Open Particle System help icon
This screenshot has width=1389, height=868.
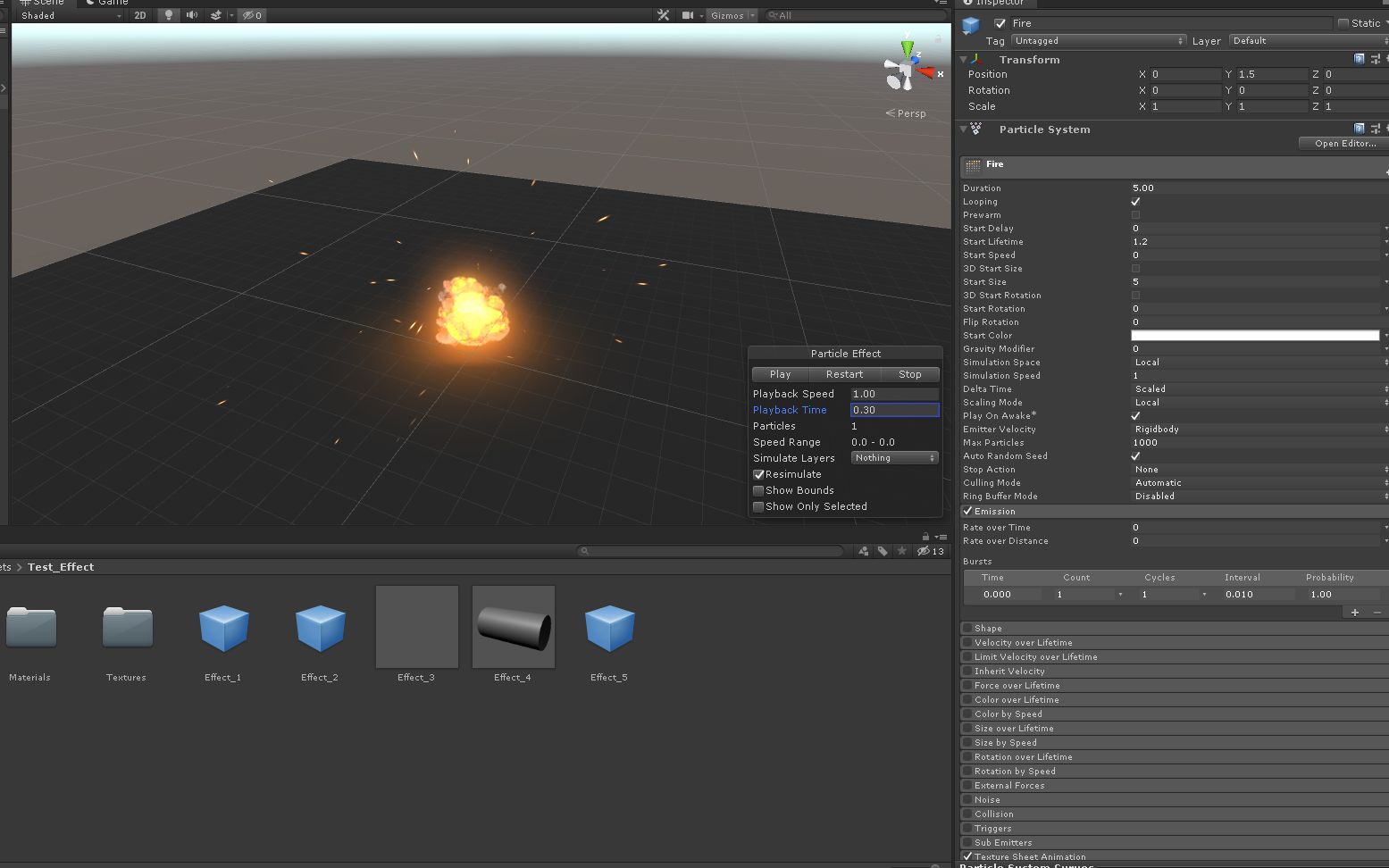click(1360, 129)
